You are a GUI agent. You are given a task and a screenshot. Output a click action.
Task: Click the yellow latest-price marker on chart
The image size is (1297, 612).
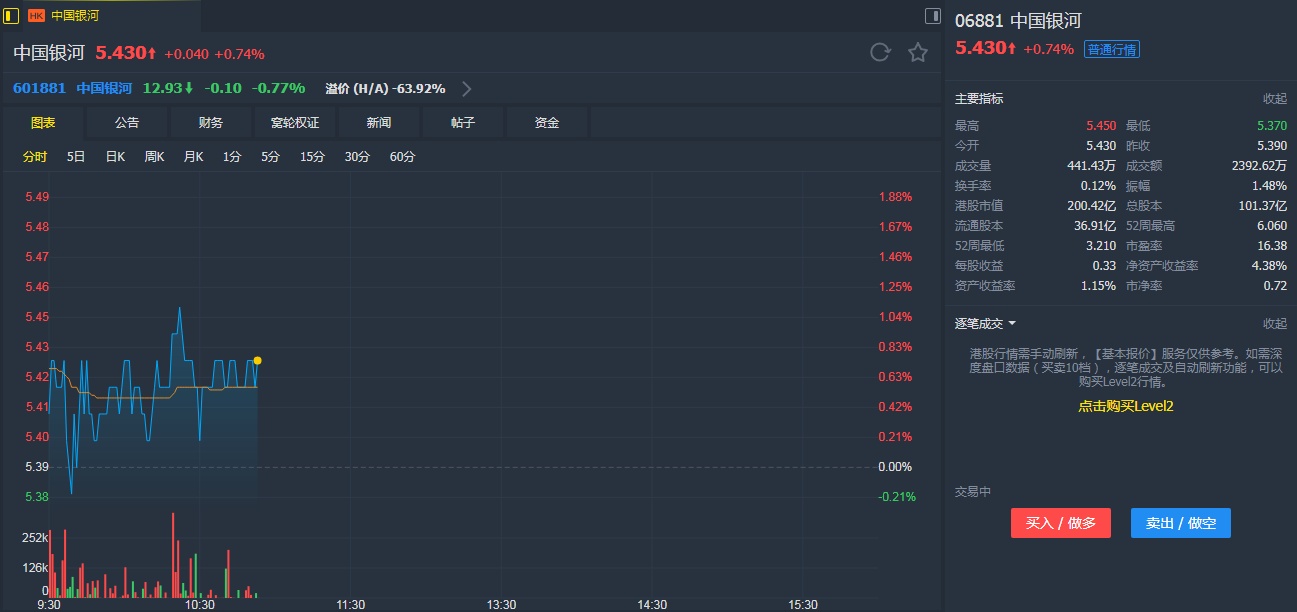[257, 360]
